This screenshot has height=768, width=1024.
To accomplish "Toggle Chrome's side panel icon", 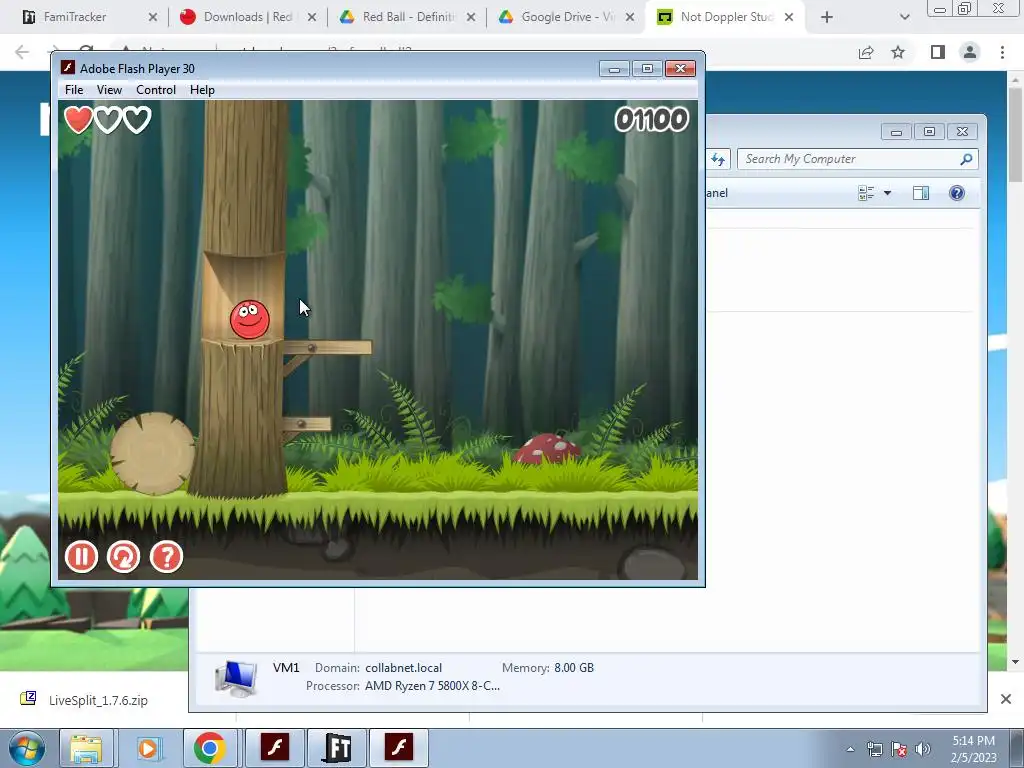I will coord(938,52).
